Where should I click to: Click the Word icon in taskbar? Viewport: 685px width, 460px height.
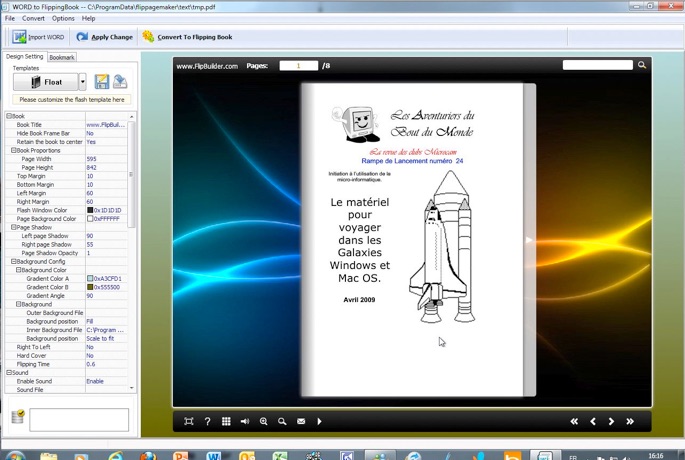pos(213,456)
